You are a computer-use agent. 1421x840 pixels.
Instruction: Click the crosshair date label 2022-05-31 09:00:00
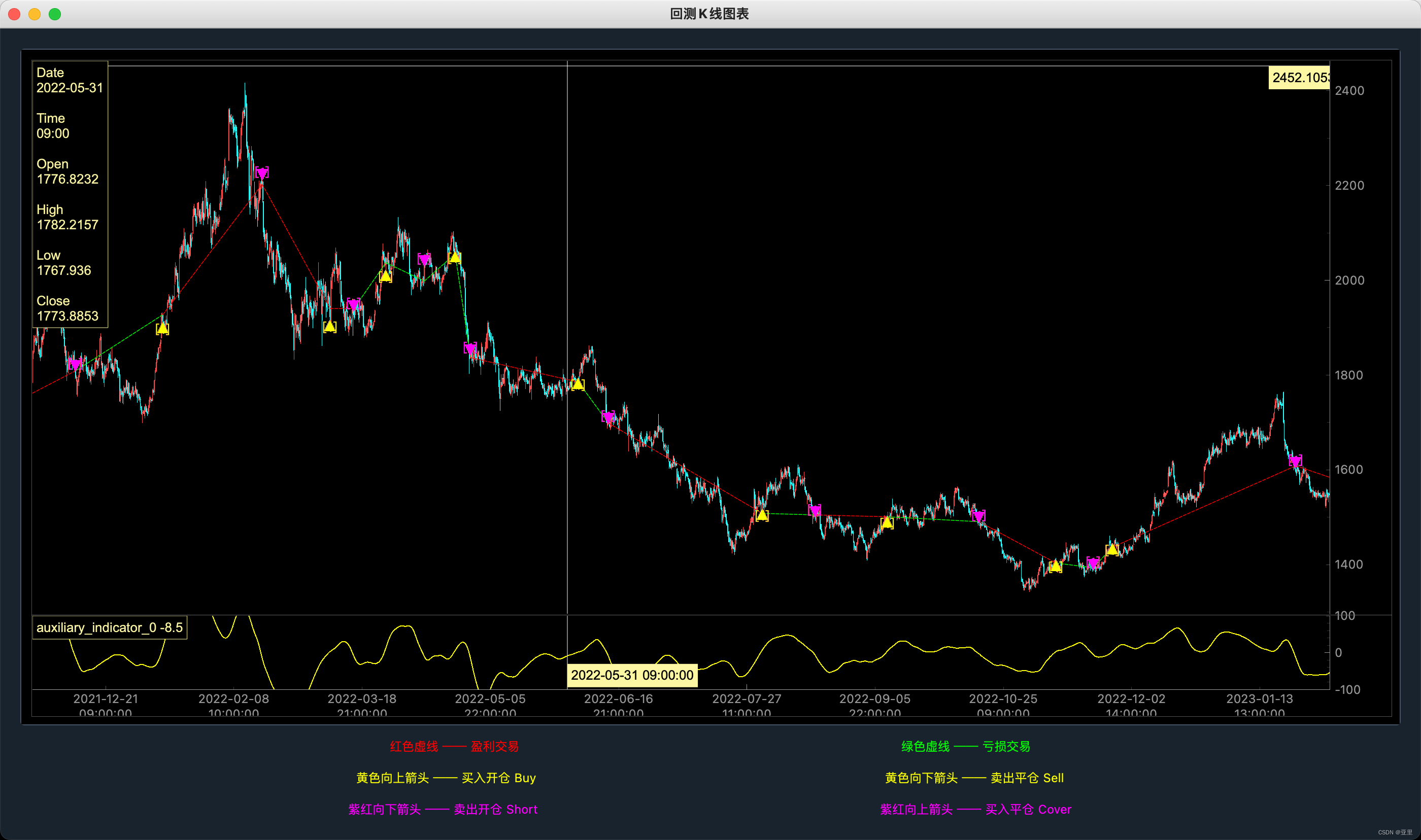click(632, 675)
